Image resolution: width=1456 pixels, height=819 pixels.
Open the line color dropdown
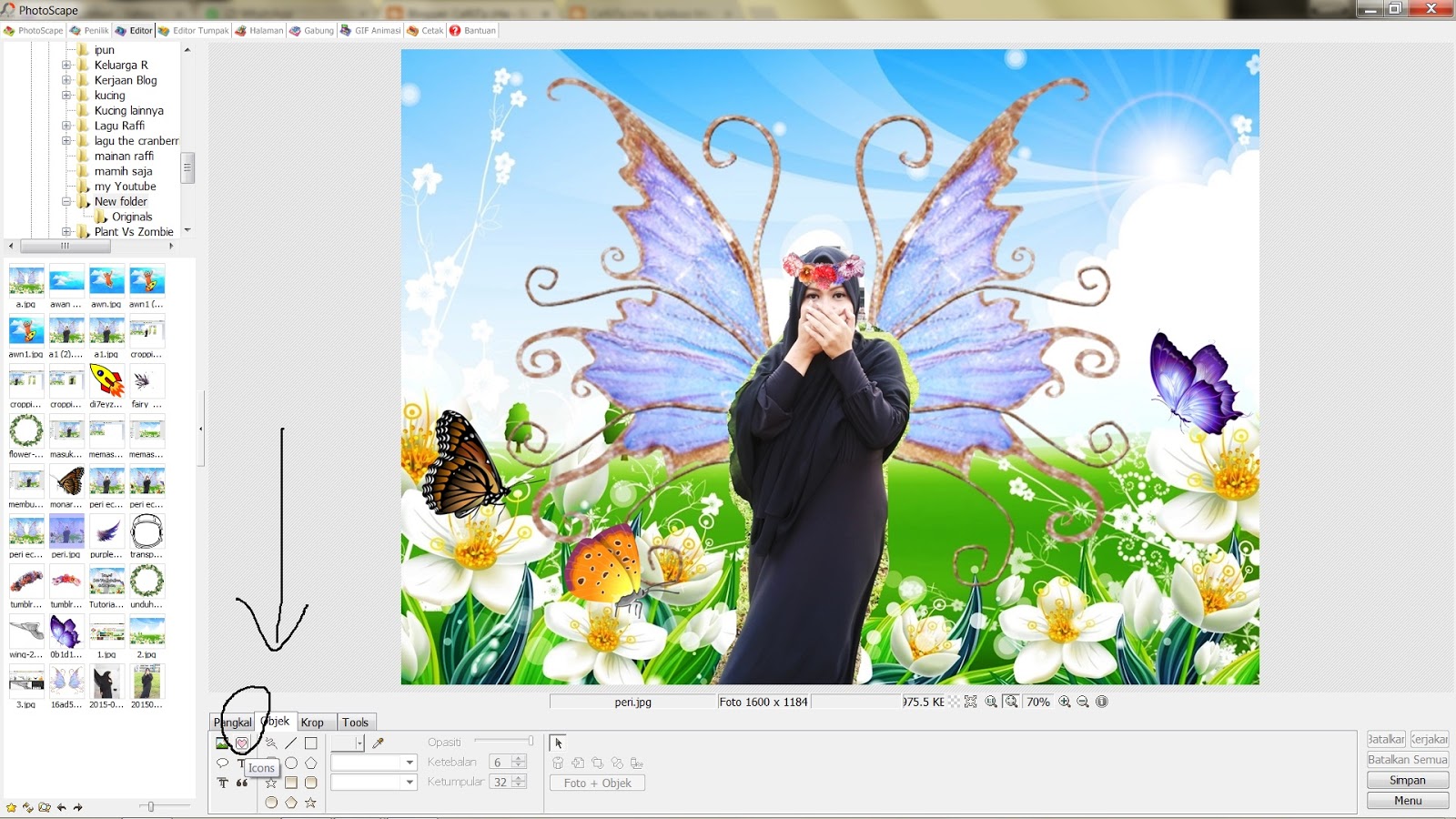(373, 762)
